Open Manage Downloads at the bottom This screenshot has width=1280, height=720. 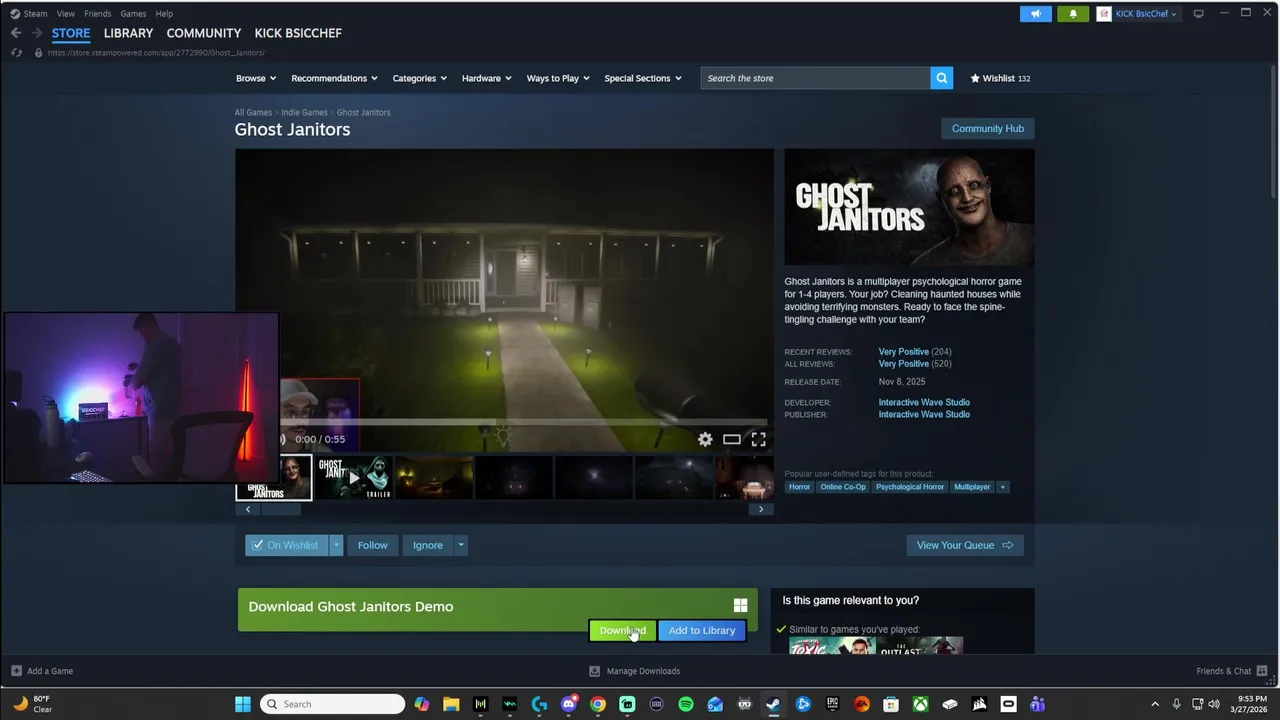[x=634, y=671]
